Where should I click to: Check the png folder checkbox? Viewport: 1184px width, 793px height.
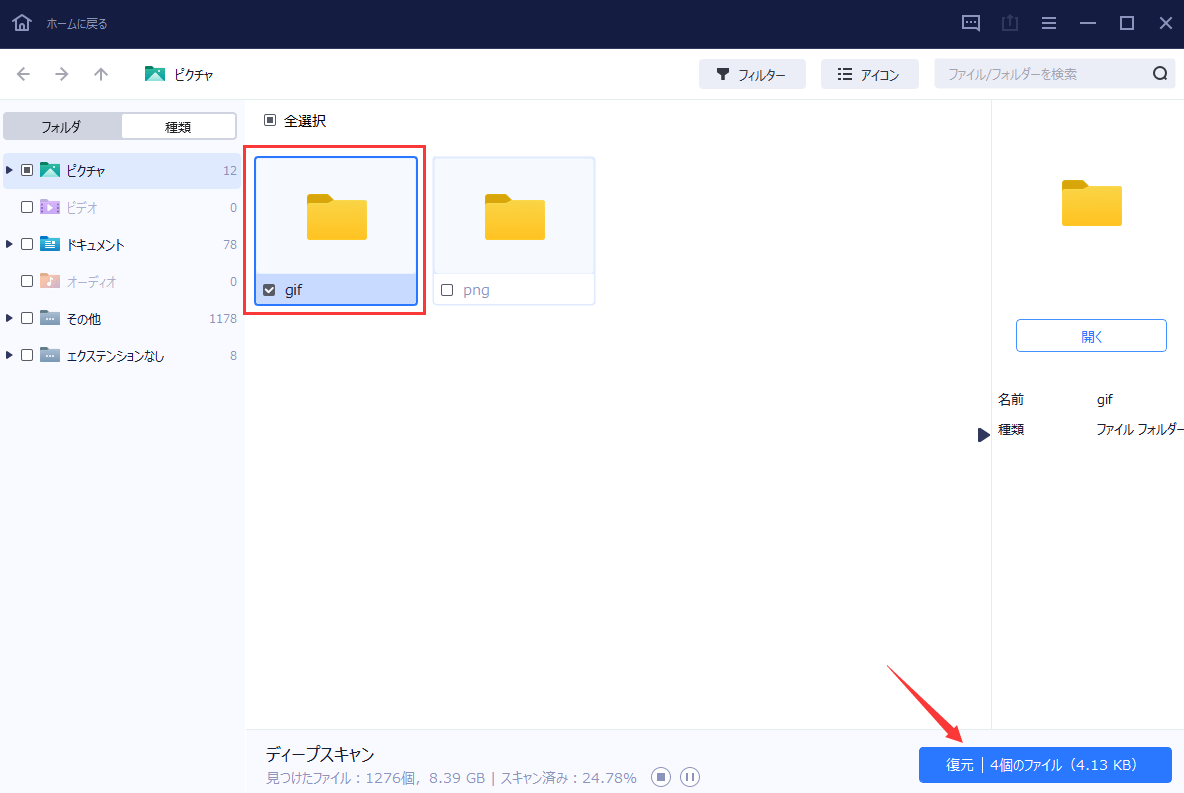click(x=447, y=290)
